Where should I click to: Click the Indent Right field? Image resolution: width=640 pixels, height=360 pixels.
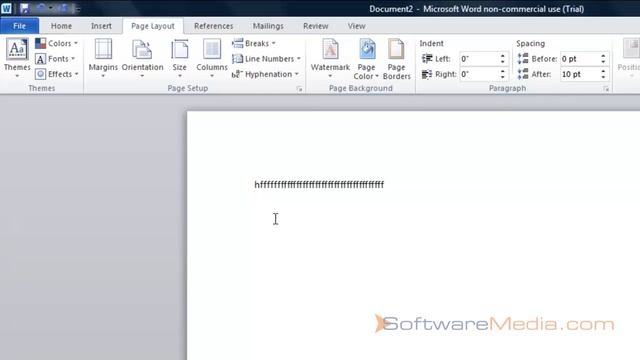pyautogui.click(x=479, y=74)
